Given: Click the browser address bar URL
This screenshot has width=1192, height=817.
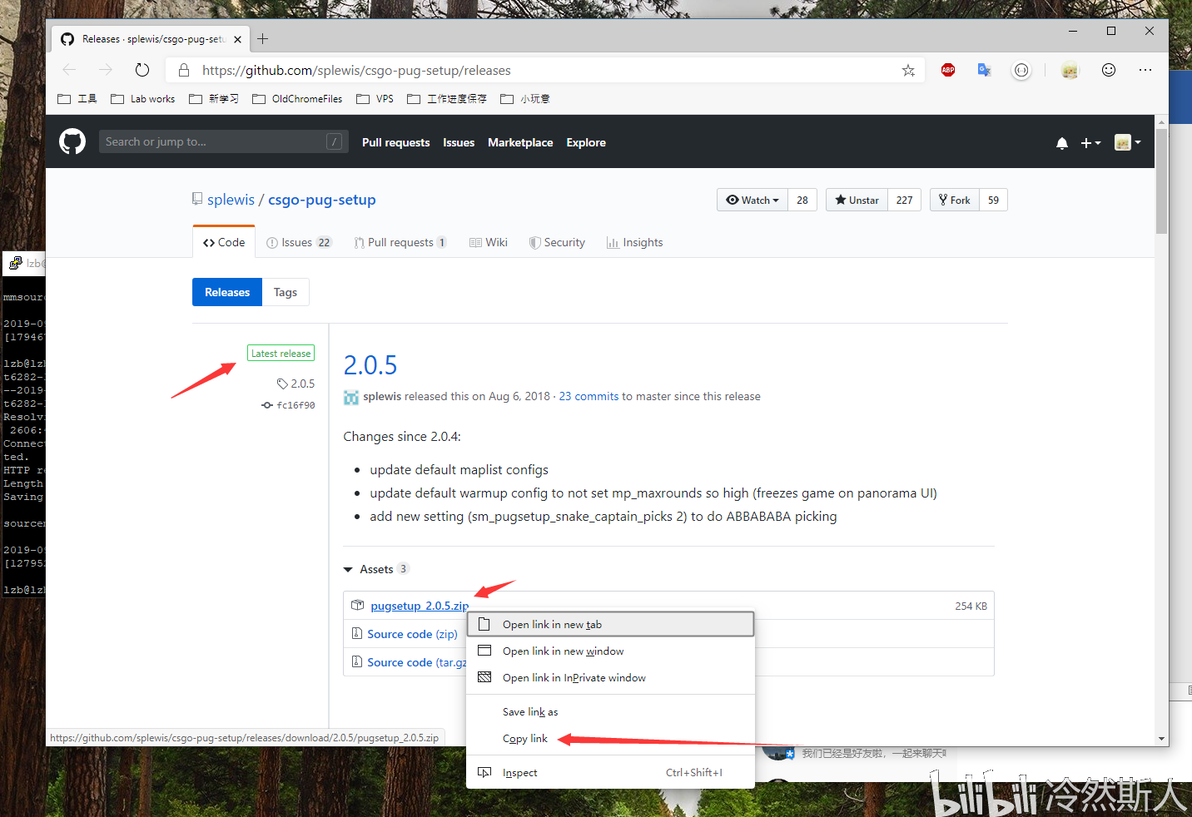Looking at the screenshot, I should click(x=357, y=71).
